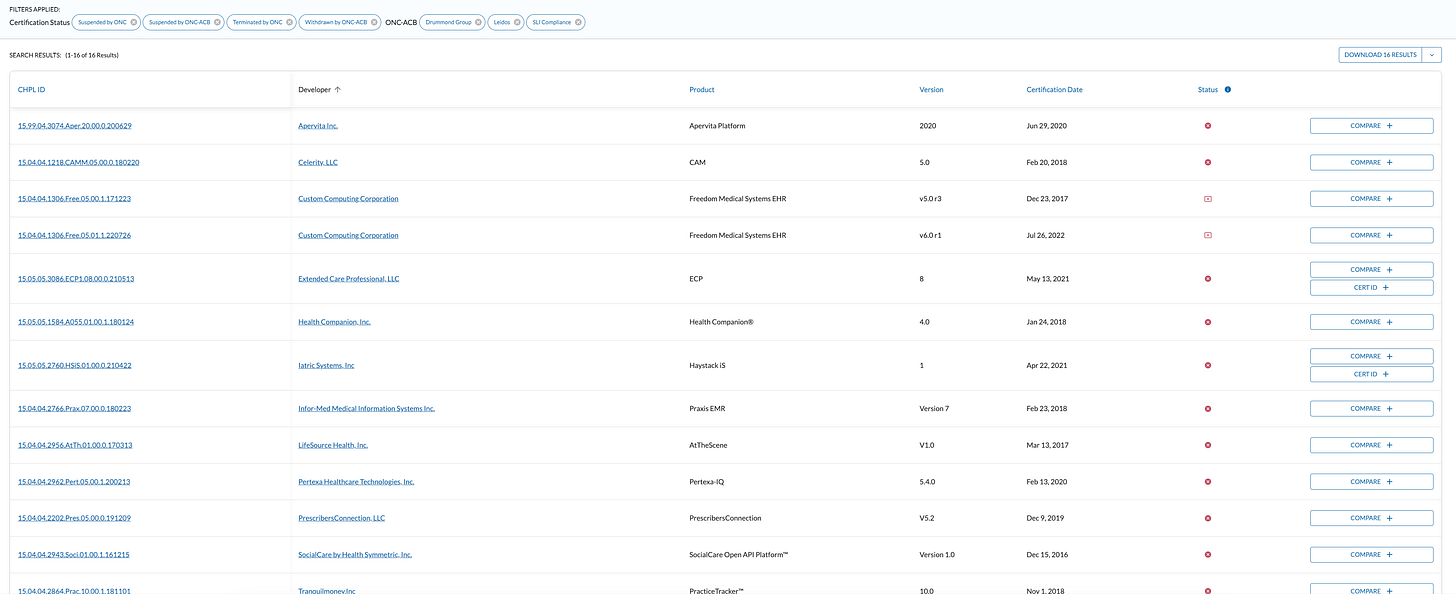
Task: Compare SocialCare Open API Platform listing
Action: point(1371,555)
